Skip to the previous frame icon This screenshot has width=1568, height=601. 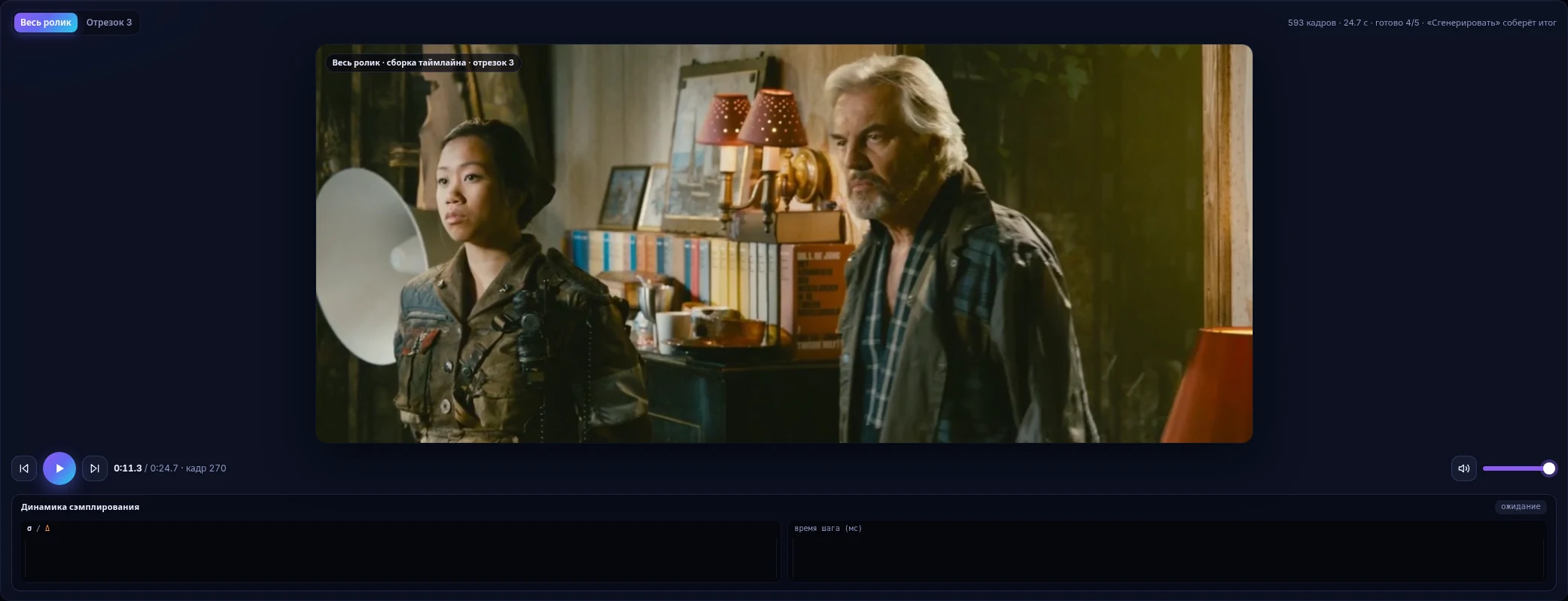pos(24,468)
